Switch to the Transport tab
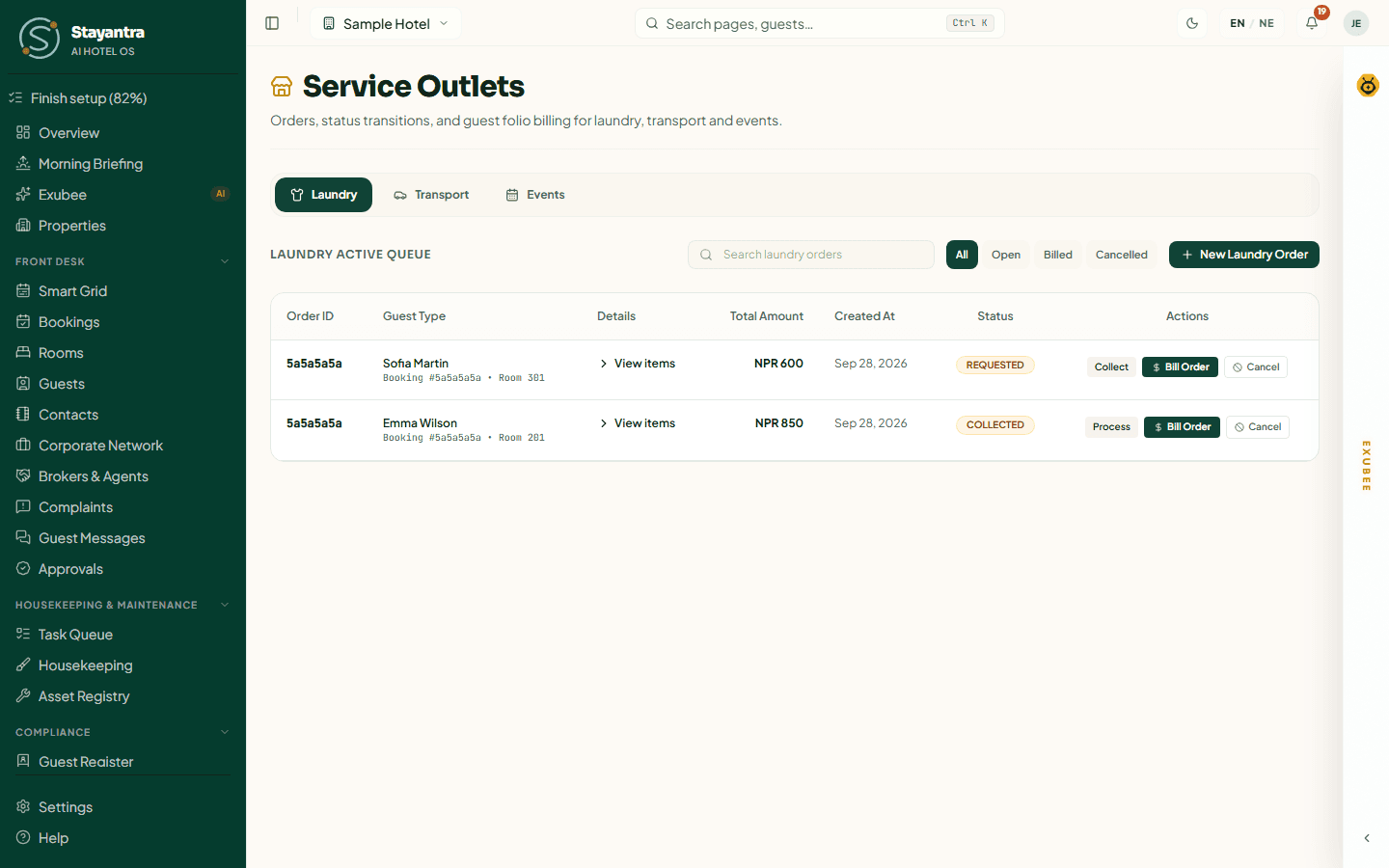The image size is (1389, 868). [431, 195]
